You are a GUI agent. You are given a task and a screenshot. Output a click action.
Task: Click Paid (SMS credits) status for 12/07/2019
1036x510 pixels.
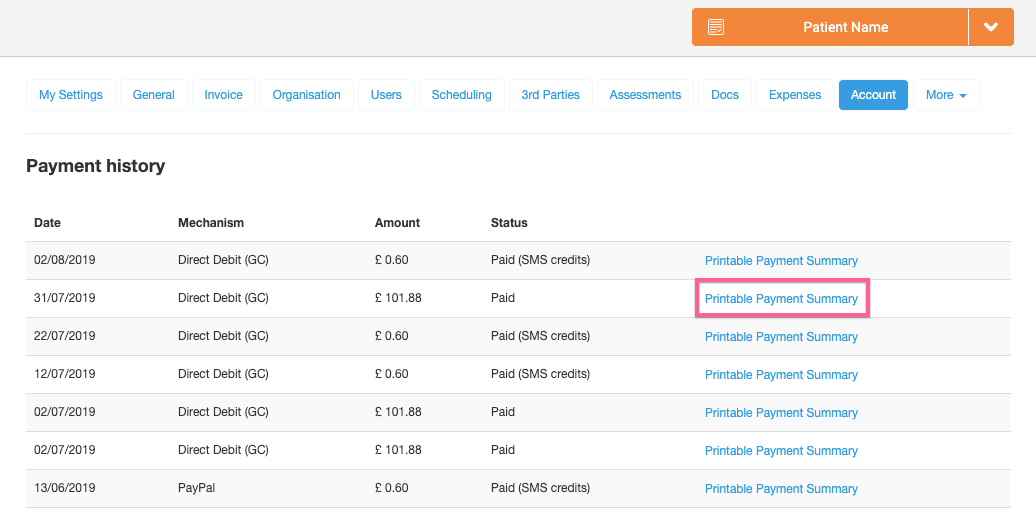click(540, 374)
